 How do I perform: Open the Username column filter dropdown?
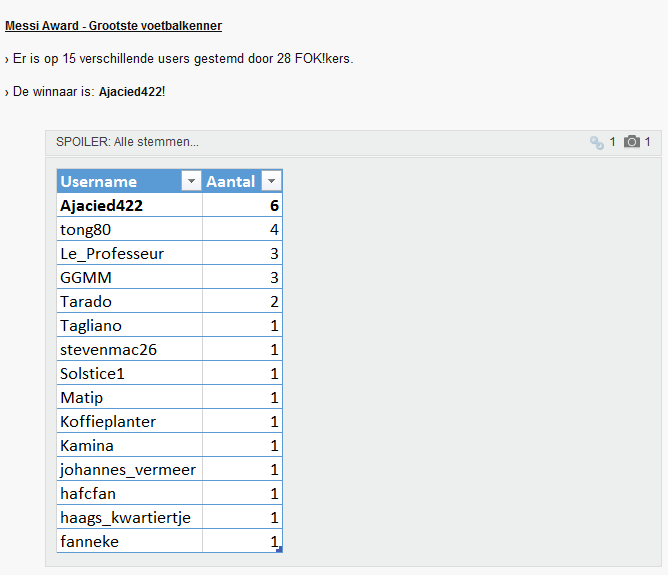pyautogui.click(x=191, y=181)
